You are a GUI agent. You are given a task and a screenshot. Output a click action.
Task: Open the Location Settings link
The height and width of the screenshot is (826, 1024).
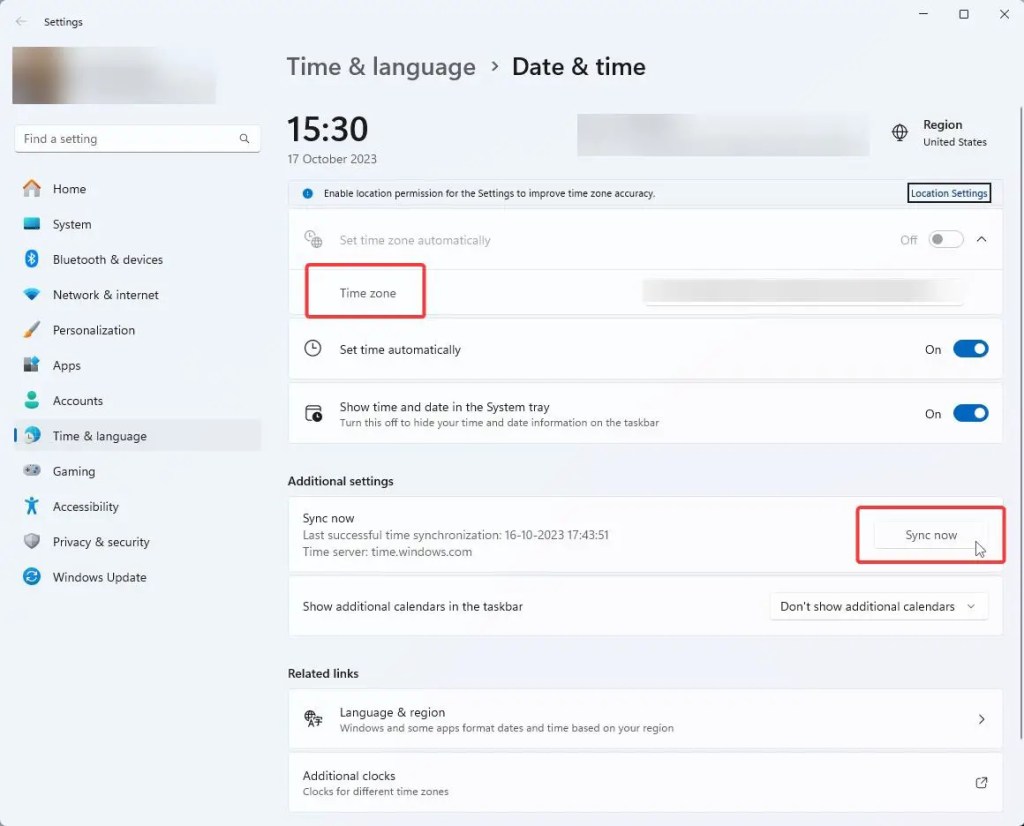[949, 193]
